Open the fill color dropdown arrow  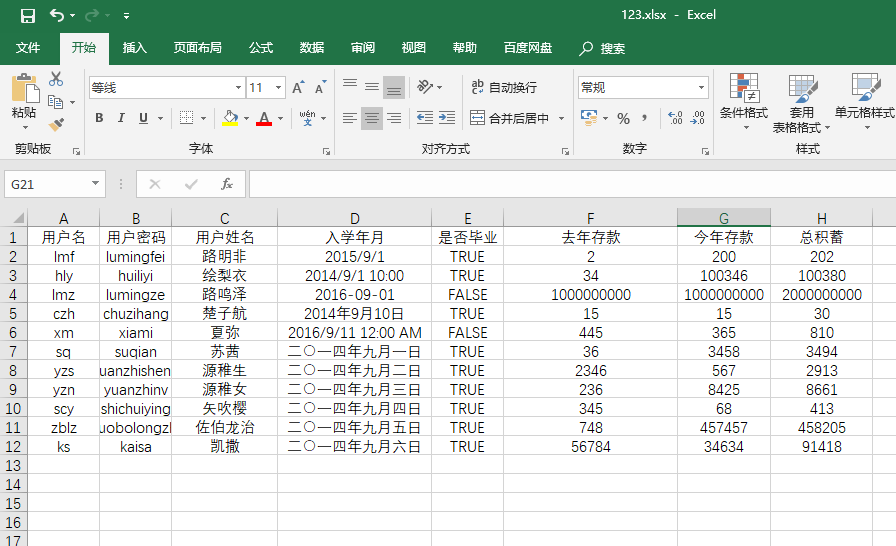tap(246, 118)
